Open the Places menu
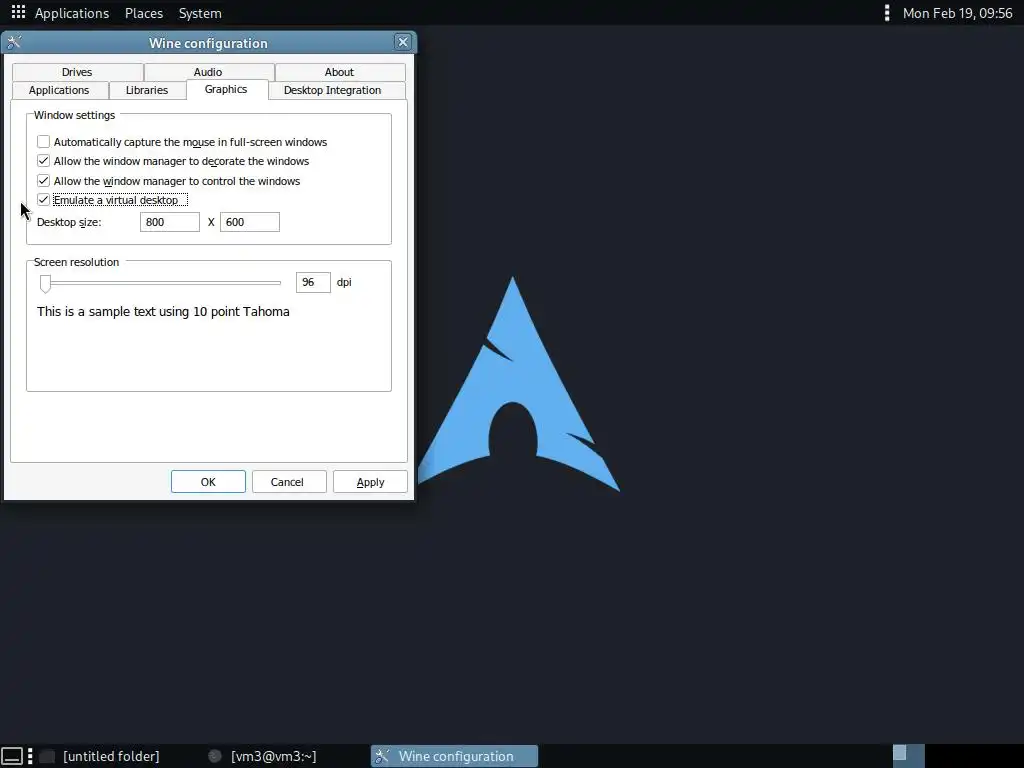Image resolution: width=1024 pixels, height=768 pixels. click(x=144, y=13)
